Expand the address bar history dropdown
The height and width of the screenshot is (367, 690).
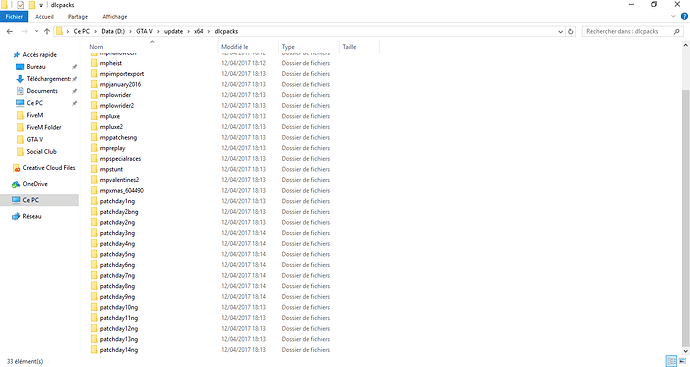click(560, 31)
